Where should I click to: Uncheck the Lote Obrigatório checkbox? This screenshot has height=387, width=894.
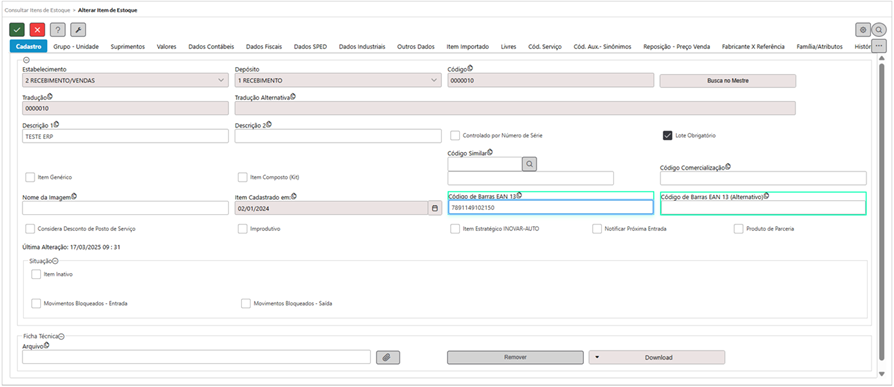(667, 136)
